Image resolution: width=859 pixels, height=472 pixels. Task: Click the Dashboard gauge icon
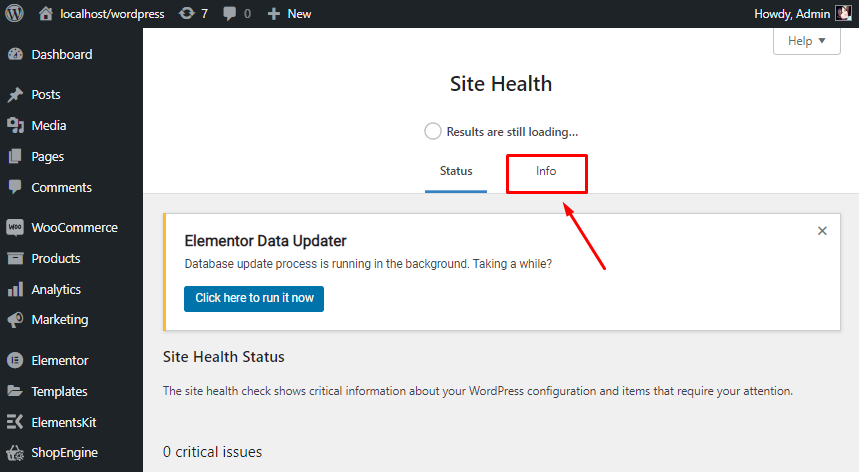[15, 55]
